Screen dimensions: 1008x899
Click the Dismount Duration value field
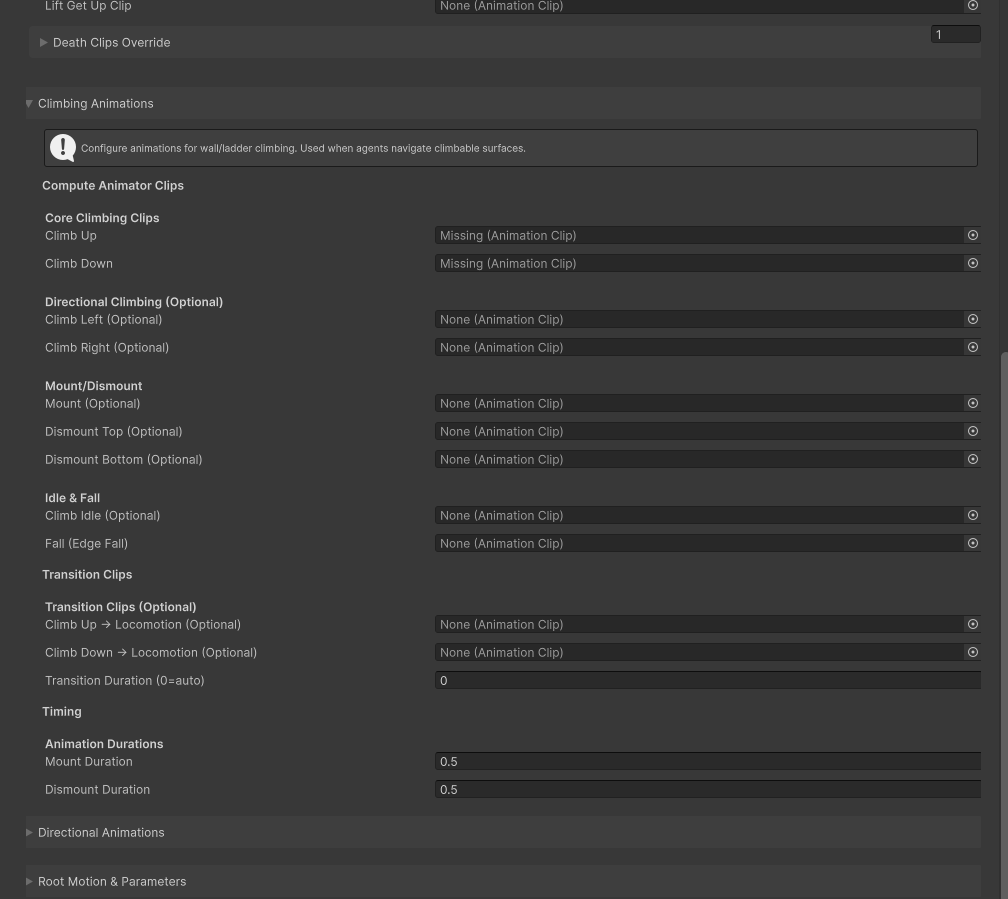706,789
